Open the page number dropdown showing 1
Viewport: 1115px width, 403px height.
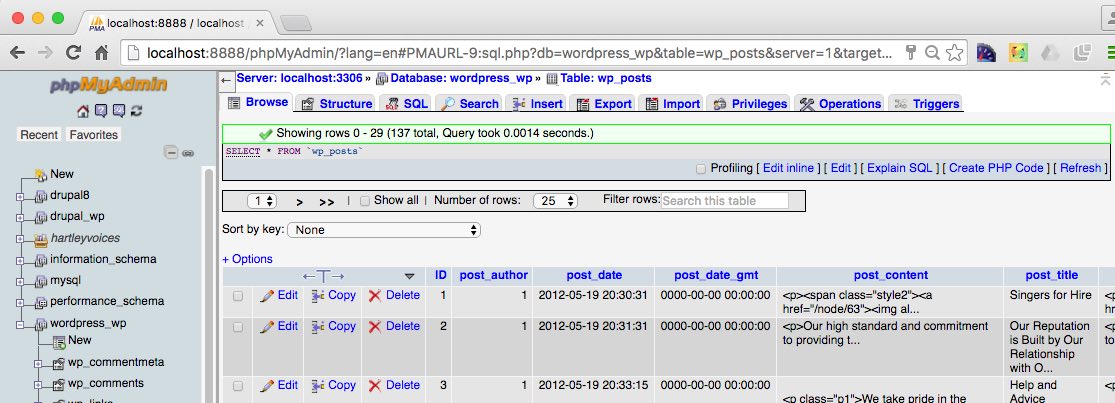pos(262,201)
